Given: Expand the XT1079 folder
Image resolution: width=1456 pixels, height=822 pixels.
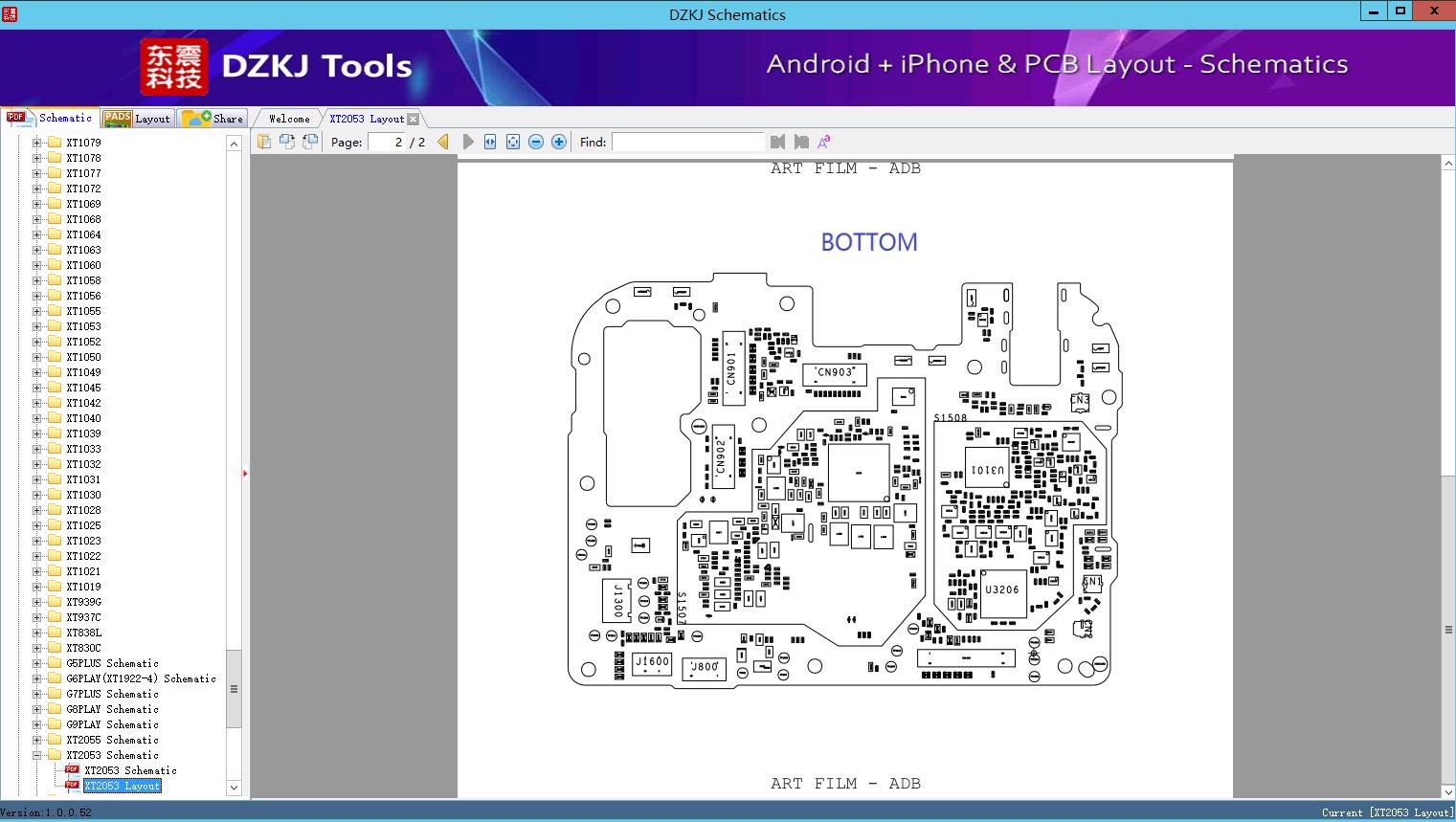Looking at the screenshot, I should coord(36,143).
